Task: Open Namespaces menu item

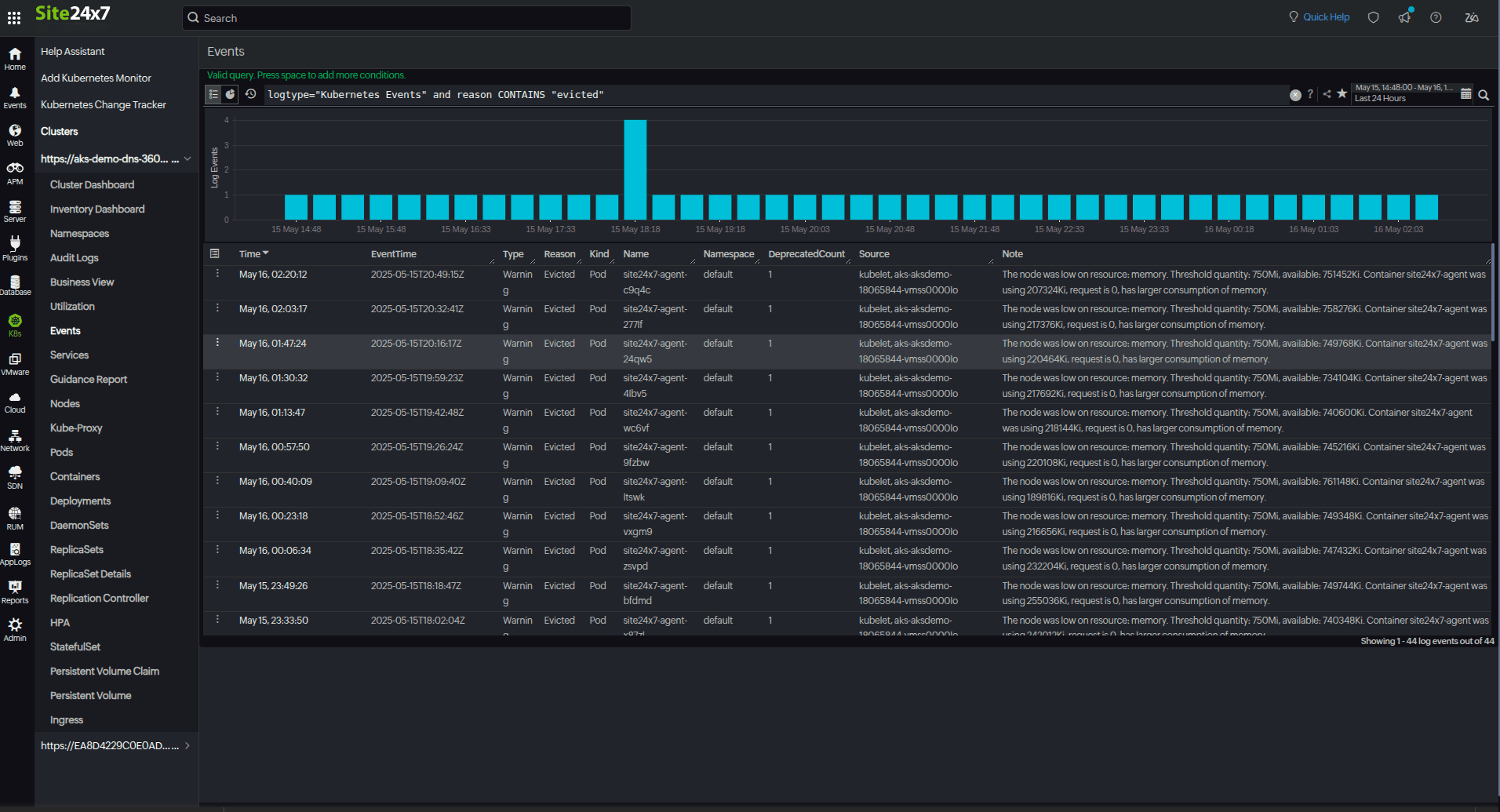Action: click(x=79, y=233)
